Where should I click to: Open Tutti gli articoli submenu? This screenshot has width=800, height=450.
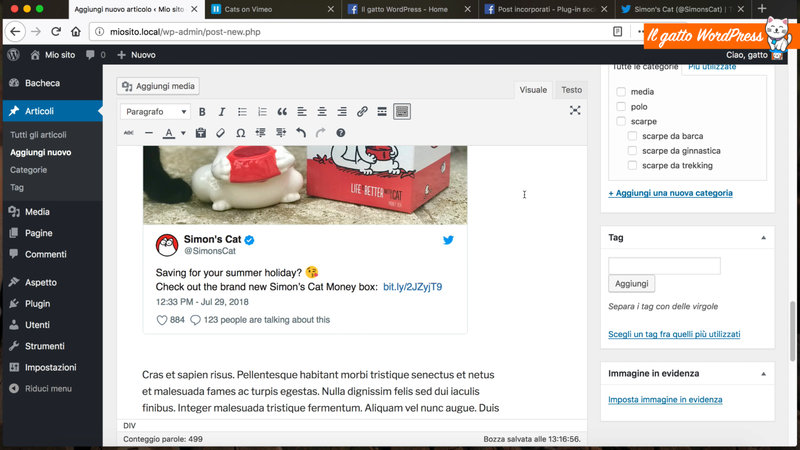point(38,135)
